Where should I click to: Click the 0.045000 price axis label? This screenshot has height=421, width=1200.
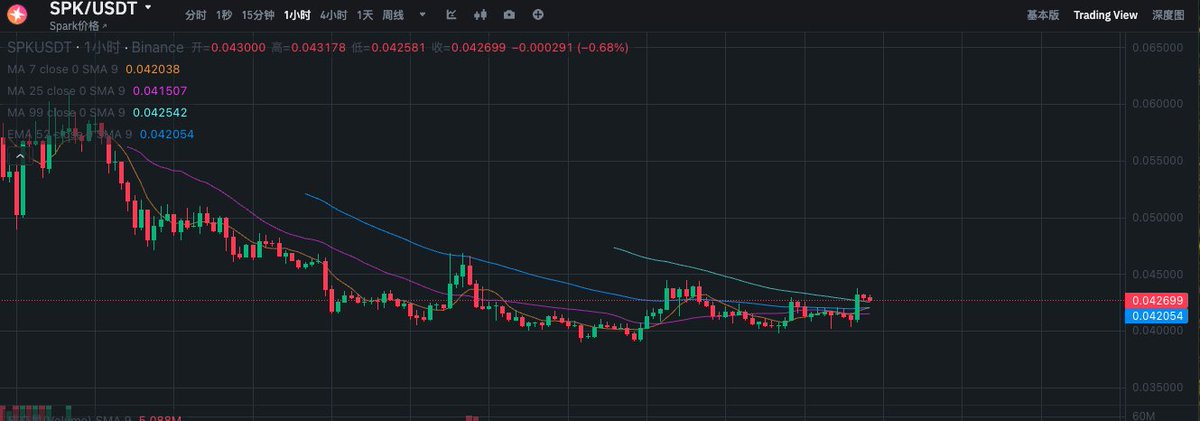pos(1156,274)
